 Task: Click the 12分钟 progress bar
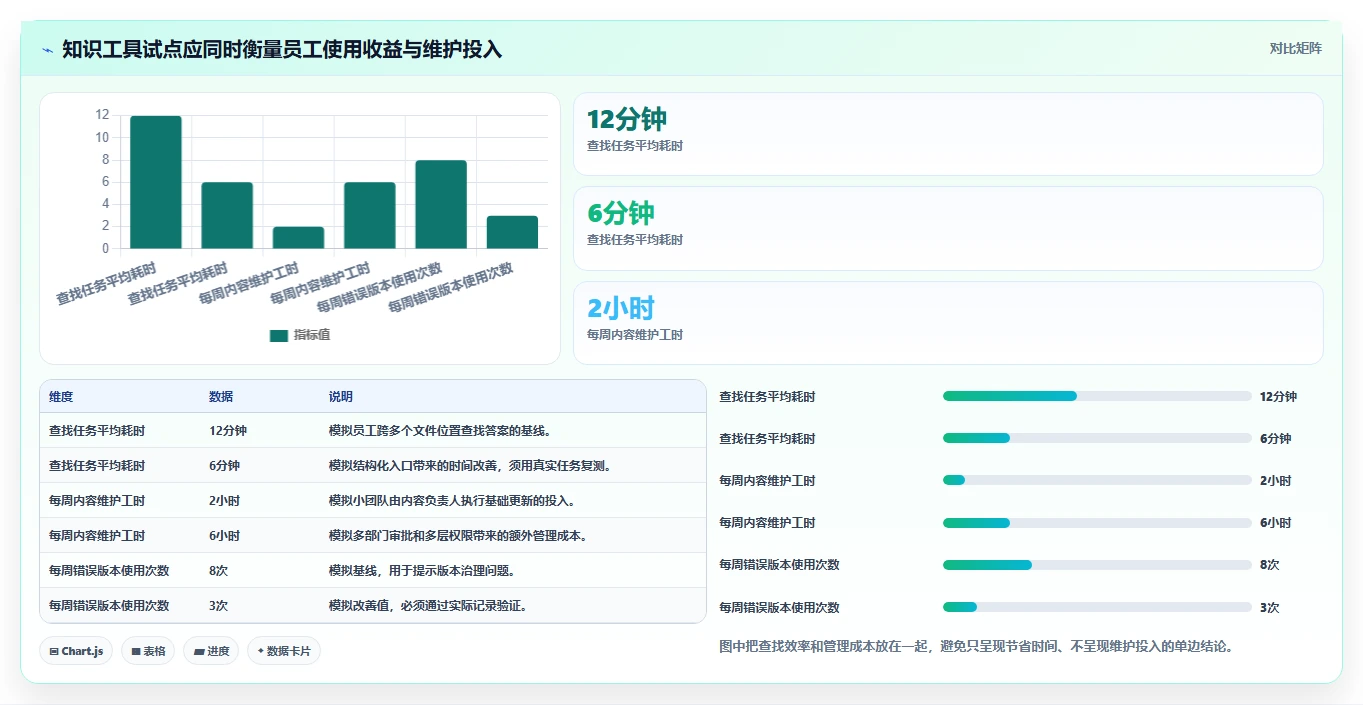coord(1097,396)
